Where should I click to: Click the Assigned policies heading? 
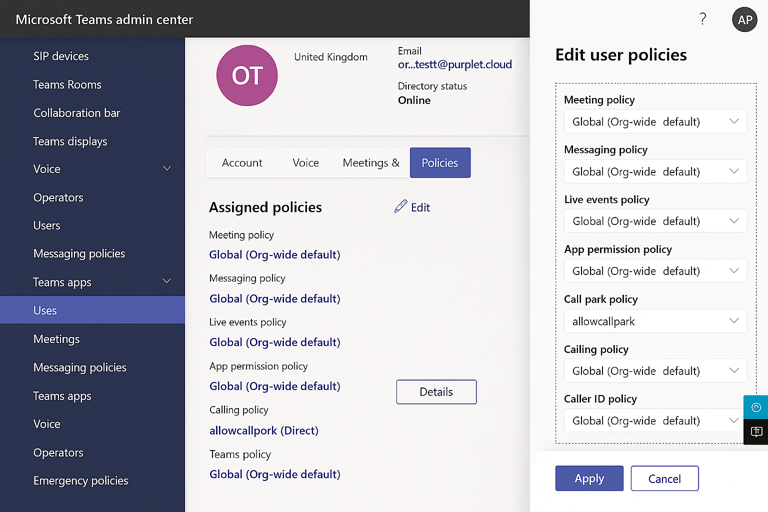tap(265, 207)
